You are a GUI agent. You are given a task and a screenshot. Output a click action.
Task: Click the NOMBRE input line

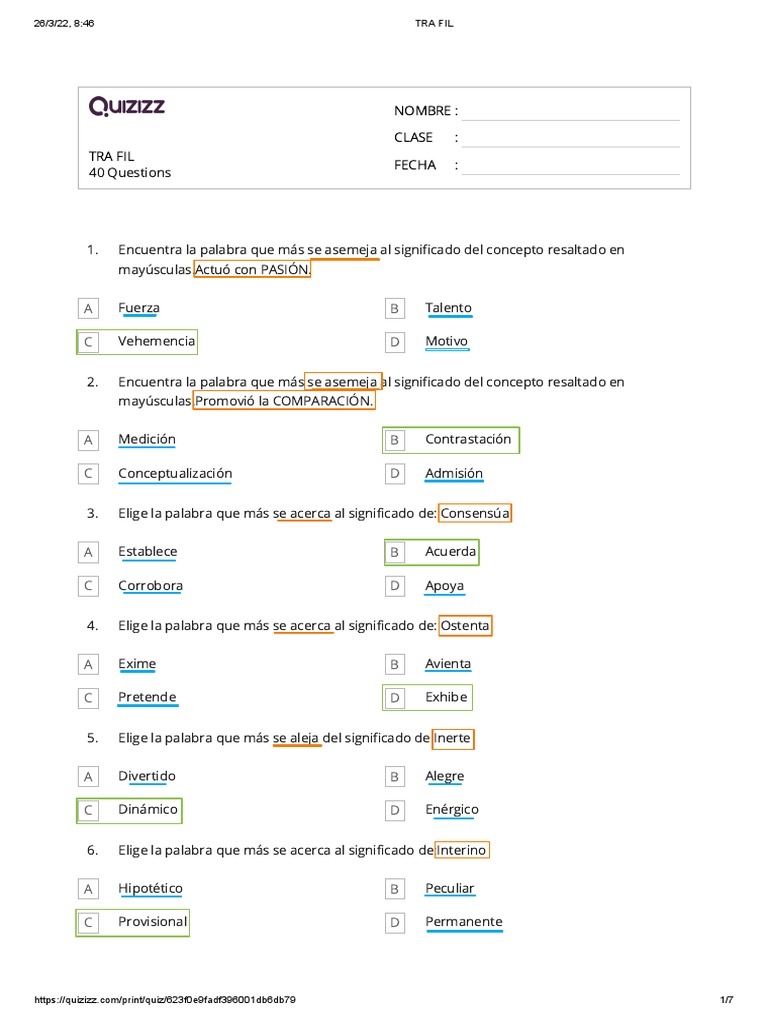[570, 112]
